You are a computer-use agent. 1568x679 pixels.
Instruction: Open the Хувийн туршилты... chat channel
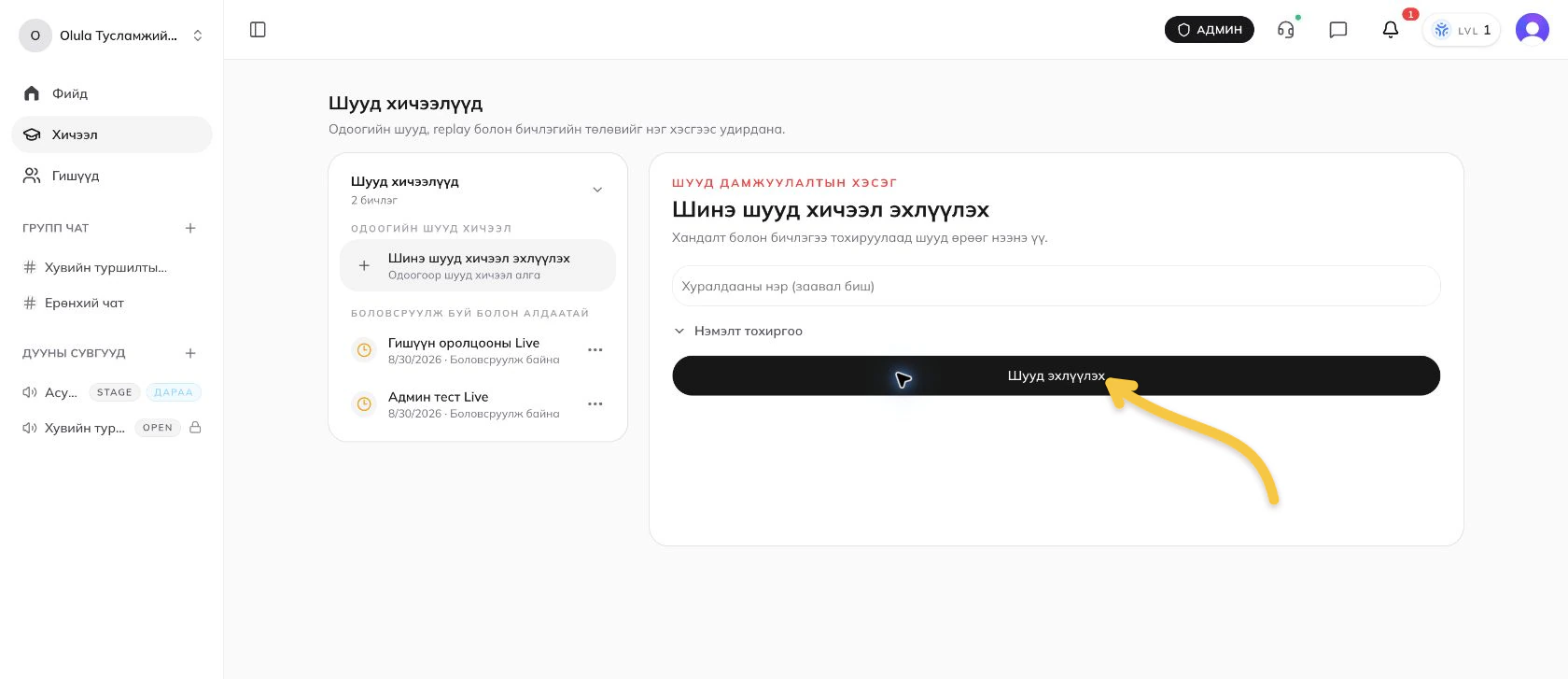click(112, 267)
